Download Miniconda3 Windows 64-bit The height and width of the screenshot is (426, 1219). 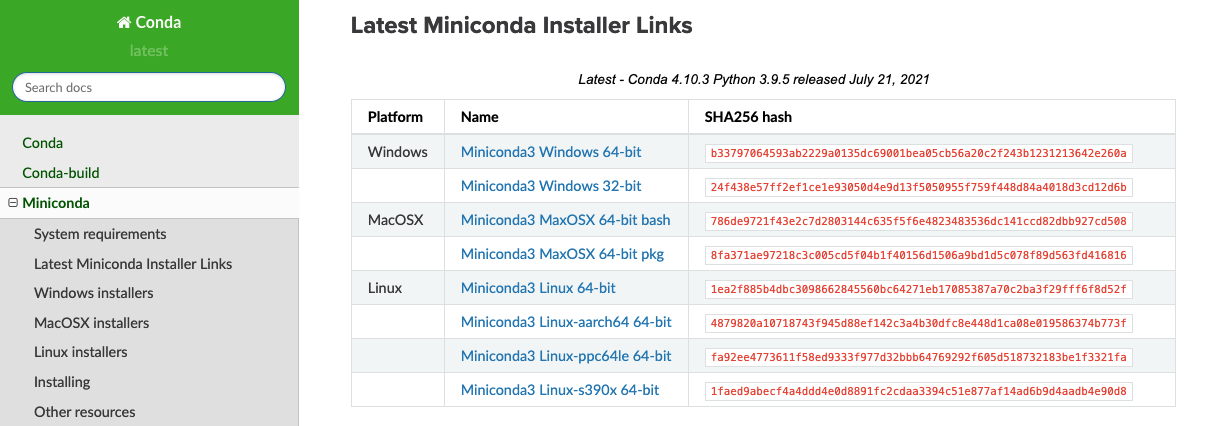coord(551,153)
